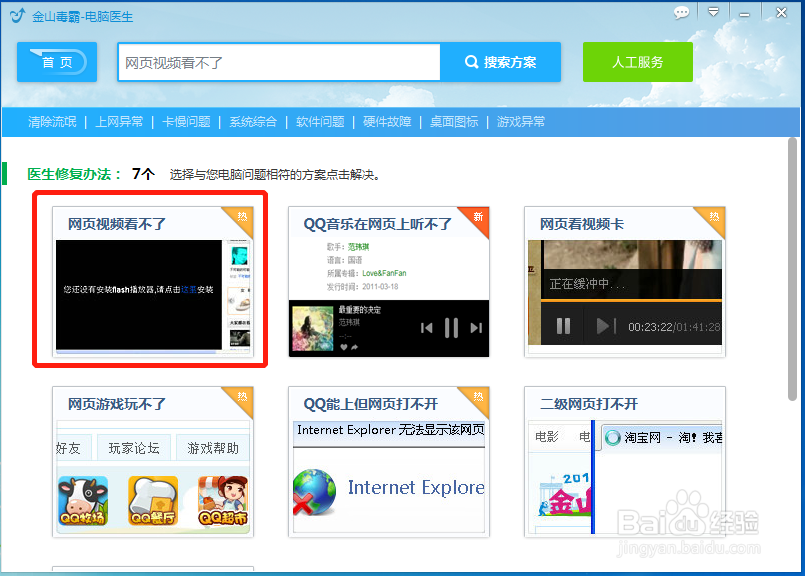Open the 网页看视频卡 solution title
805x576 pixels.
[x=582, y=224]
